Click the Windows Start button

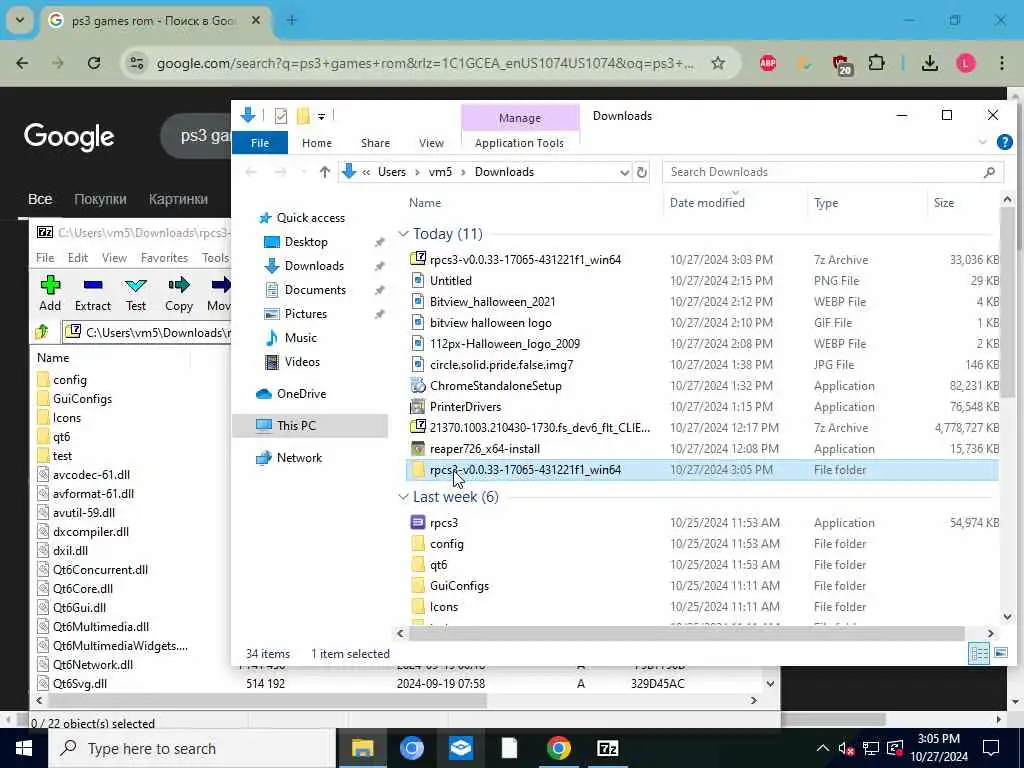pos(24,748)
